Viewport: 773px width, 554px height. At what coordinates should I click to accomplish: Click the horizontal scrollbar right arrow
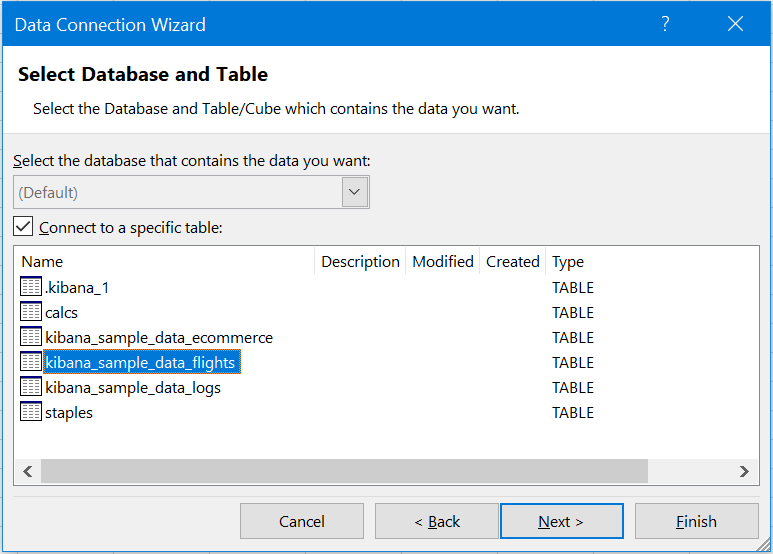coord(744,472)
